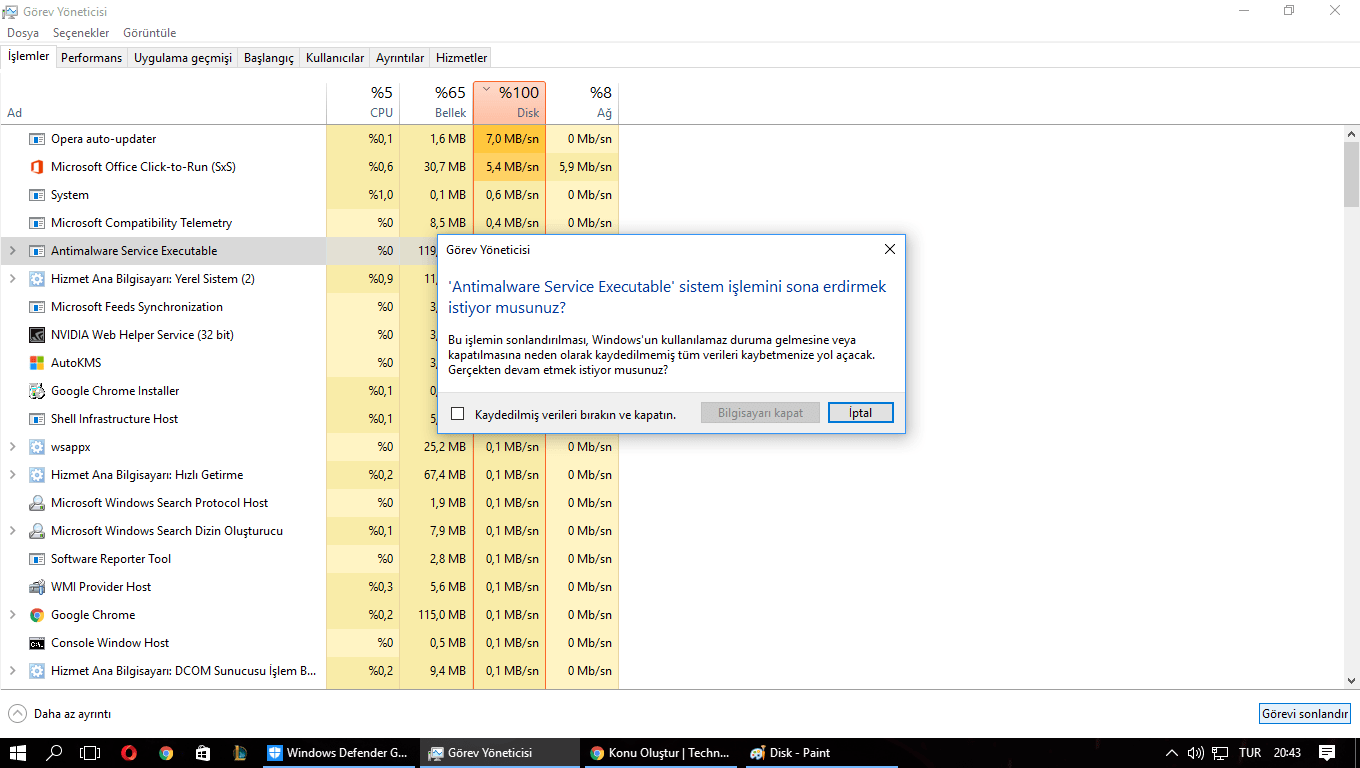
Task: Expand the wsappx process group
Action: [x=12, y=447]
